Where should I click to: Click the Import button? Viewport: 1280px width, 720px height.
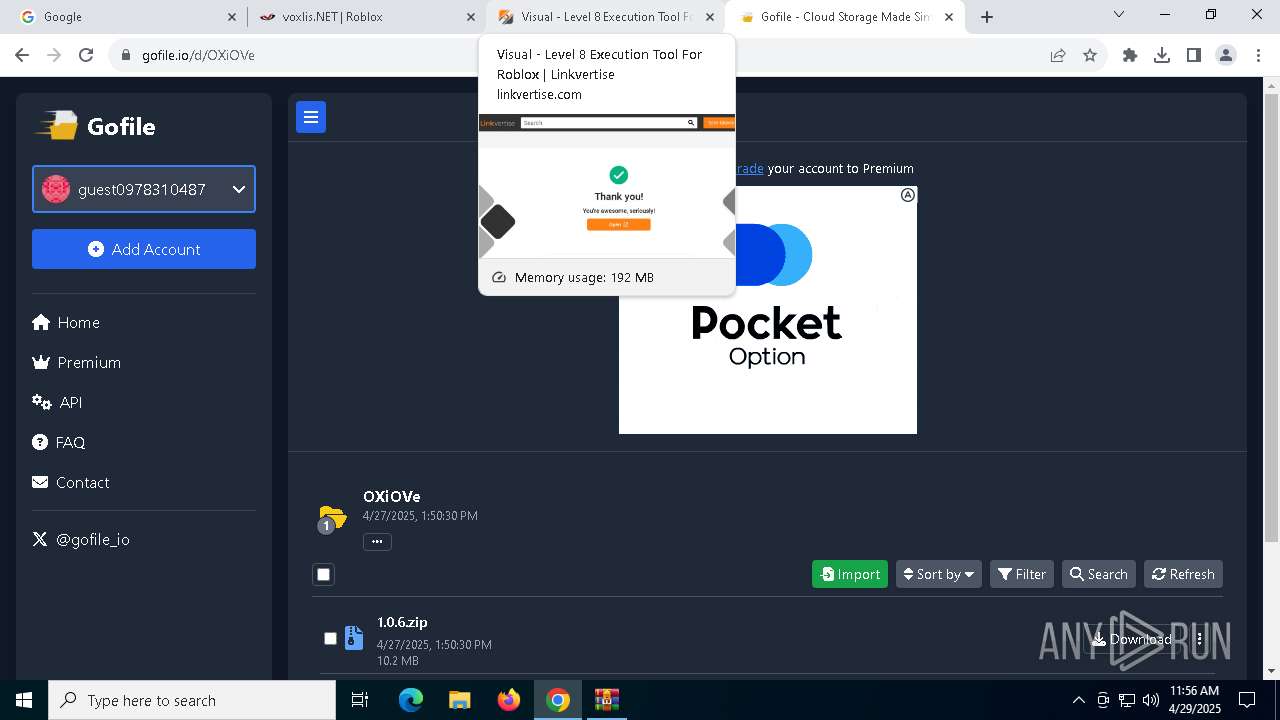coord(850,574)
